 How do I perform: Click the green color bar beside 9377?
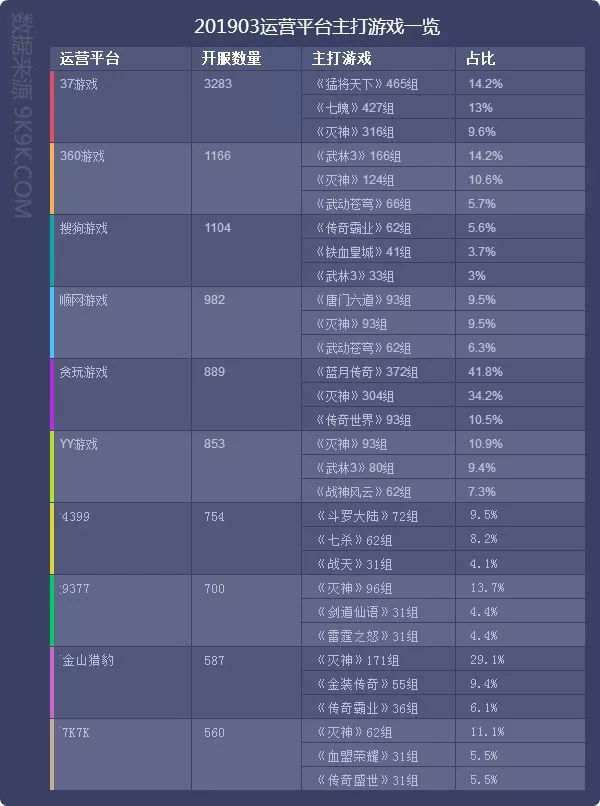52,611
